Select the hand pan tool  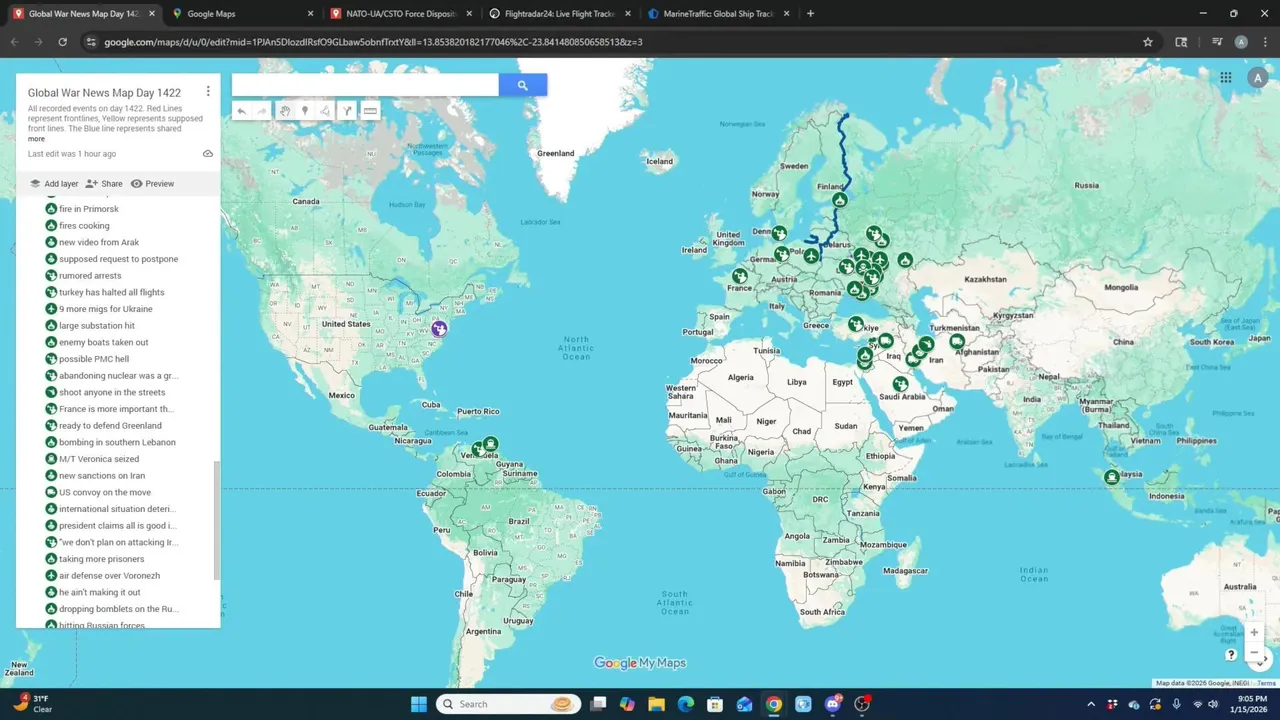(x=284, y=111)
